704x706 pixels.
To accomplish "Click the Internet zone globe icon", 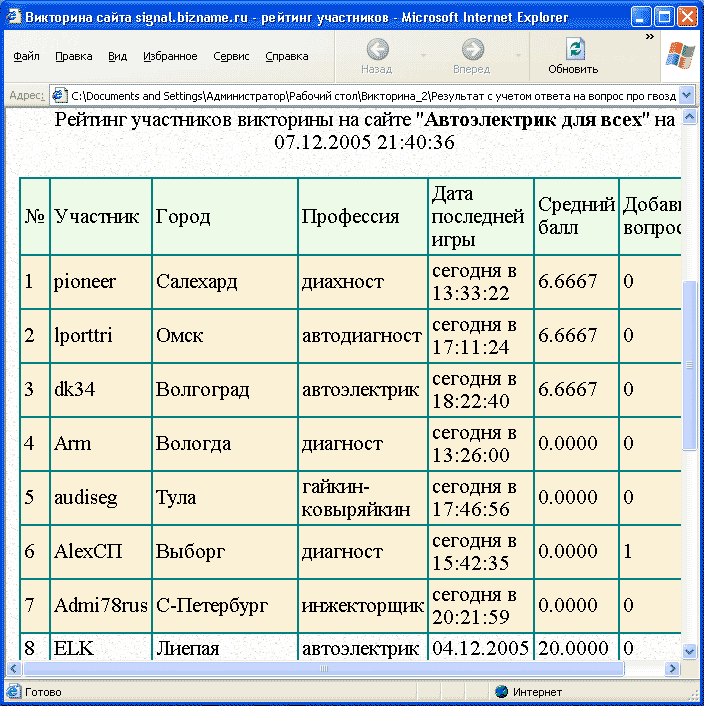I will (x=501, y=691).
